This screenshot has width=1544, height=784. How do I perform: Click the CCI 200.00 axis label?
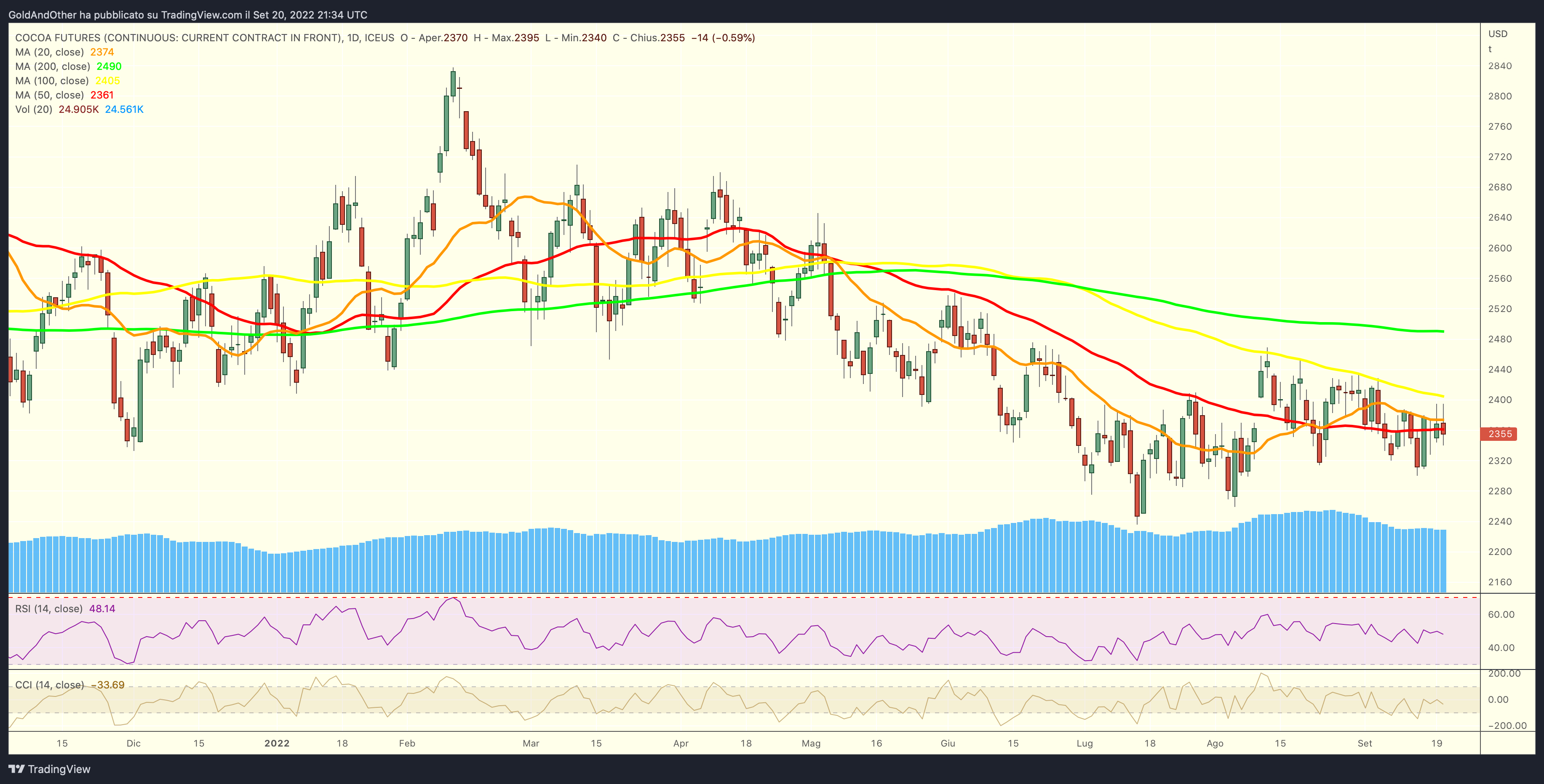[x=1504, y=674]
